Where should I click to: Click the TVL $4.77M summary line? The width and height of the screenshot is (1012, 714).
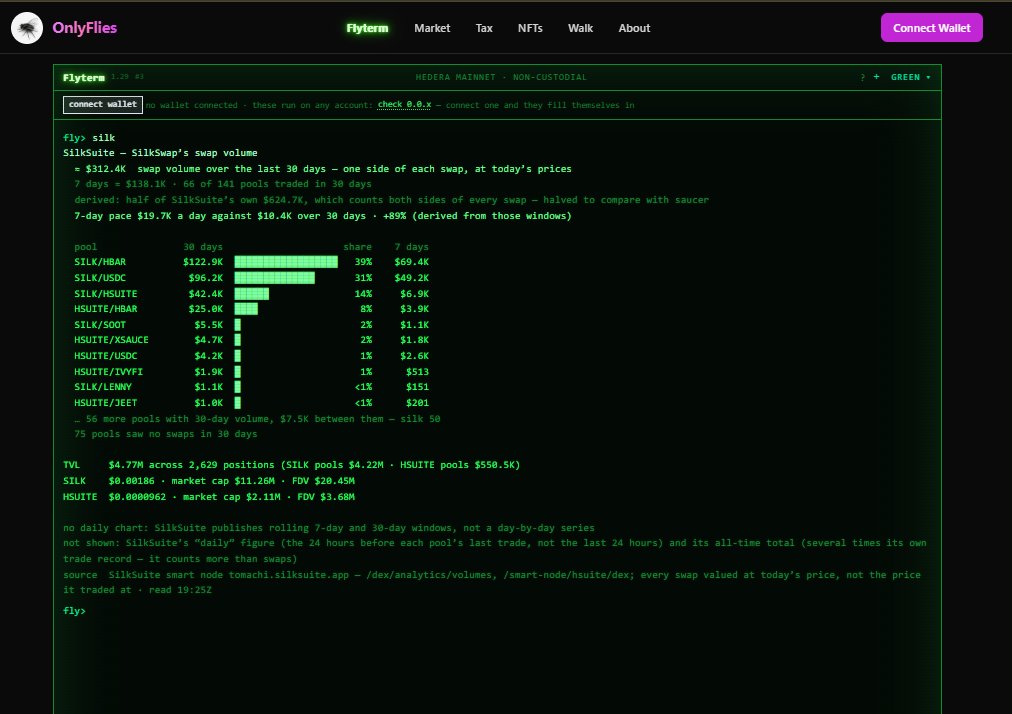pos(292,465)
